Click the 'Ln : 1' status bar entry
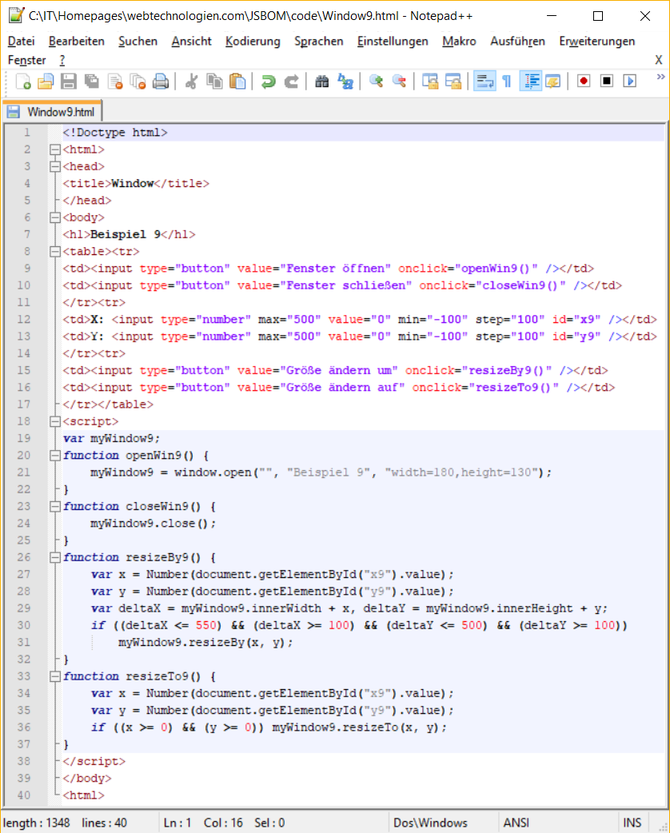Screen dimensions: 670x833 coord(176,823)
